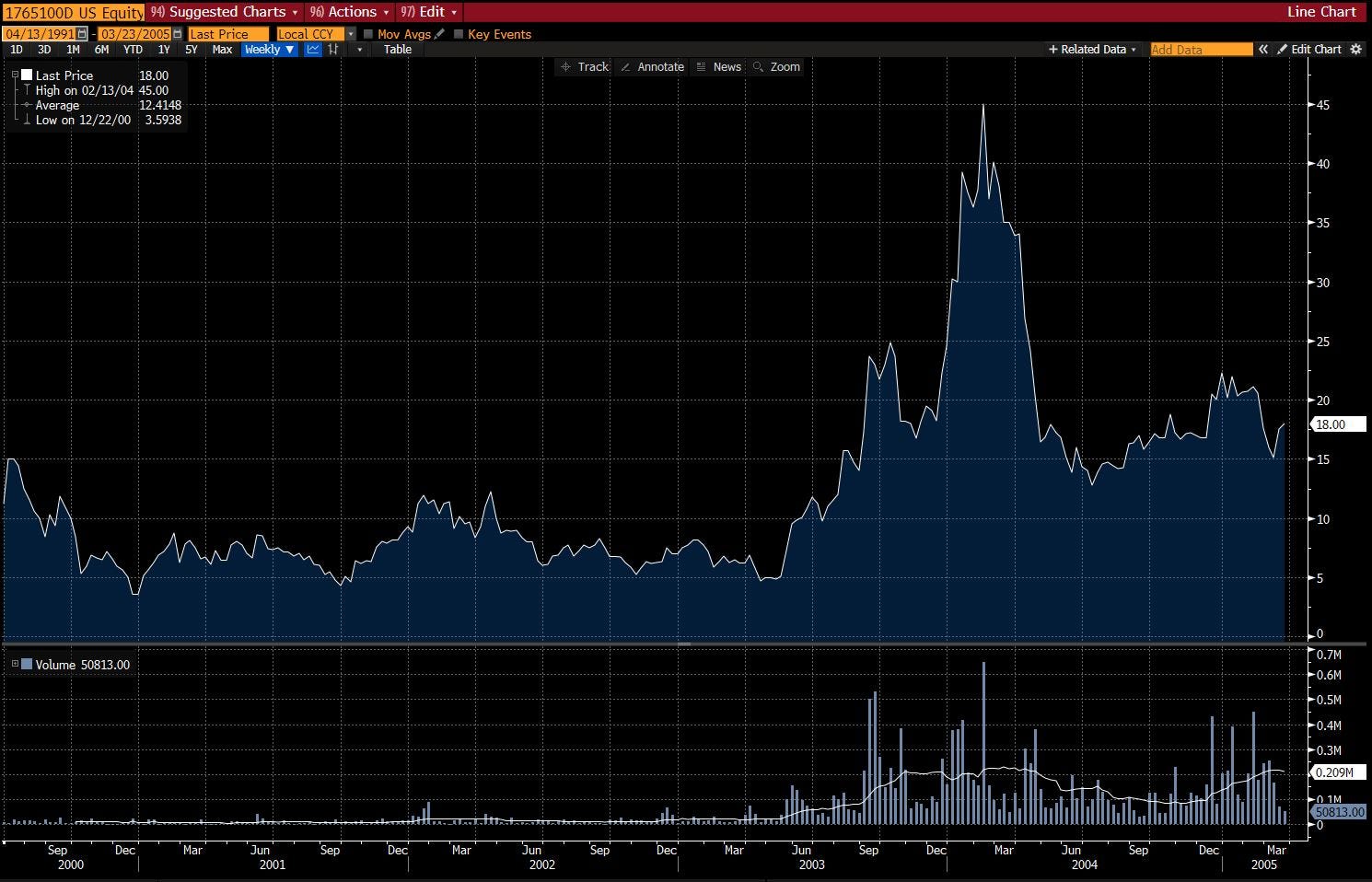Click the collapse double-chevron icon near Add Data
Image resolution: width=1372 pixels, height=882 pixels.
[1263, 50]
